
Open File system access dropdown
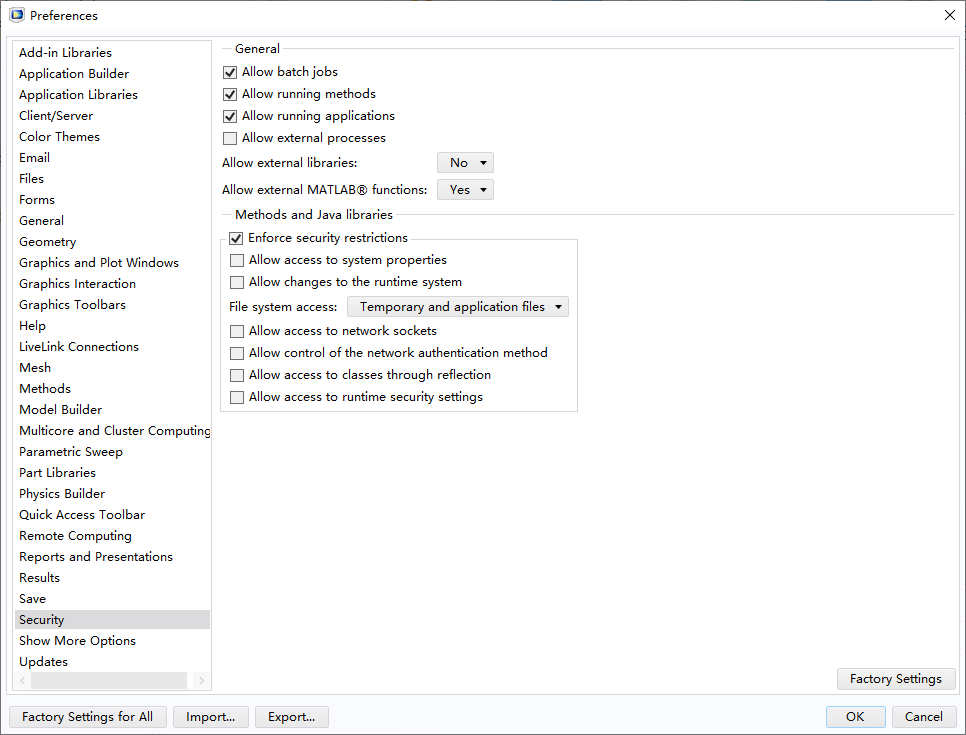pos(458,307)
